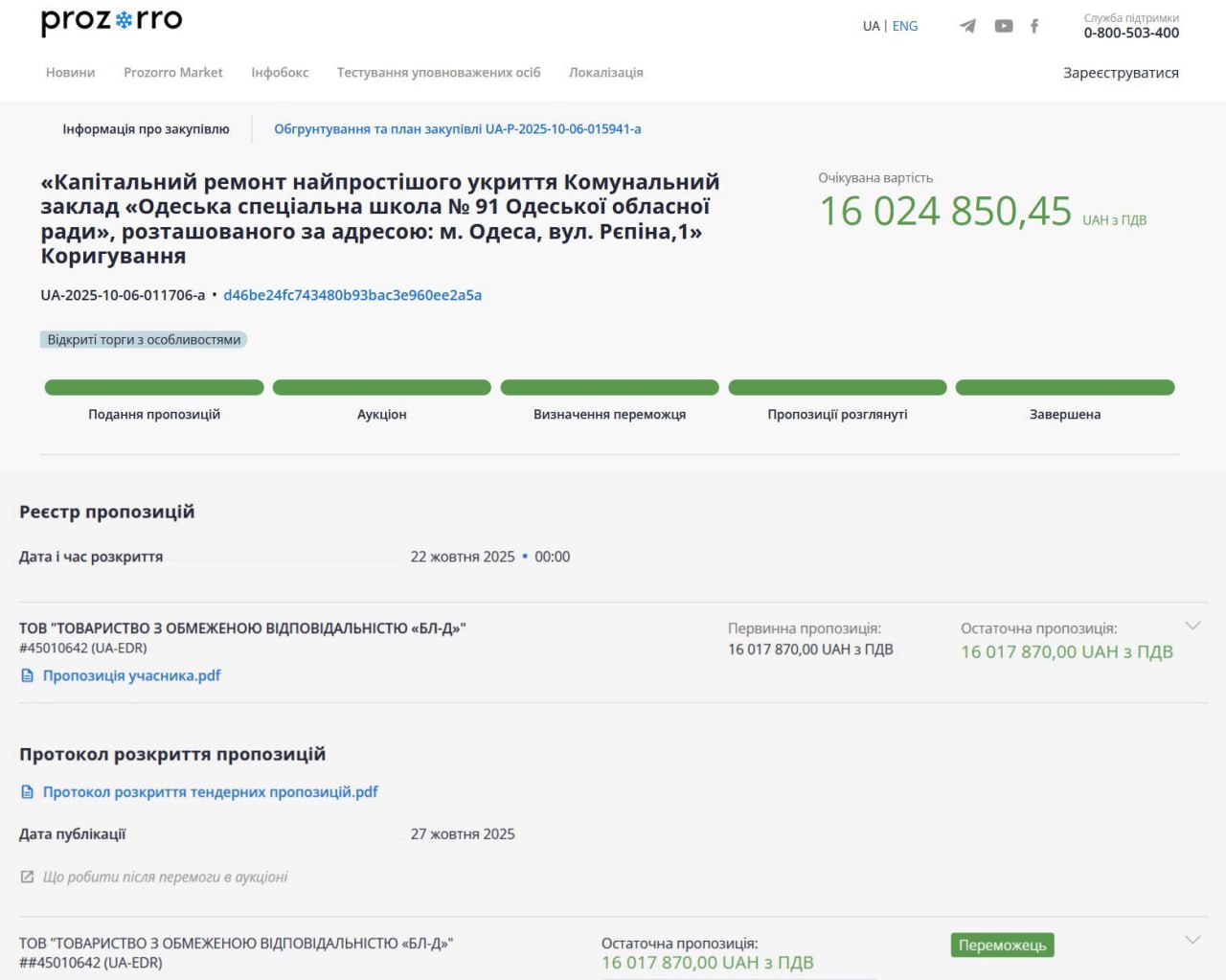Open the YouTube channel icon
This screenshot has height=980, width=1226.
pyautogui.click(x=1003, y=26)
